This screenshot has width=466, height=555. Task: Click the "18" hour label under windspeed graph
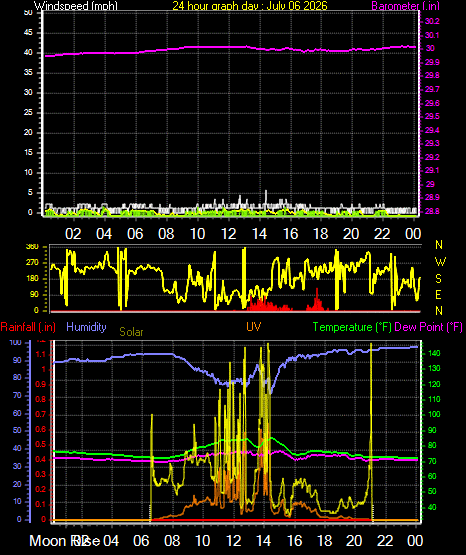point(320,234)
